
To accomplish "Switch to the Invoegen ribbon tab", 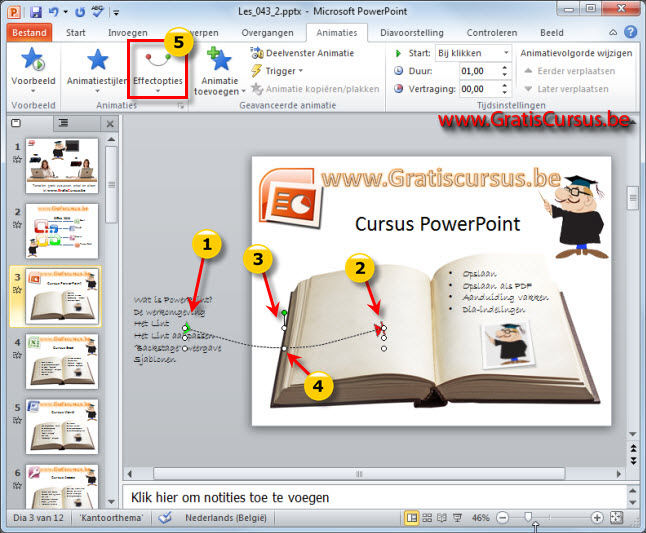I will [x=128, y=33].
